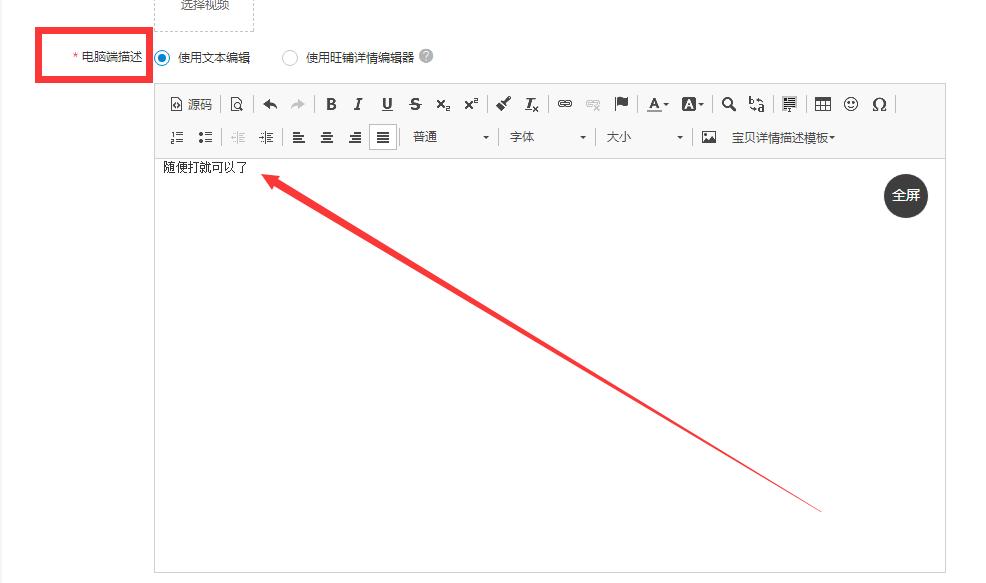Toggle strikethrough formatting

[415, 104]
